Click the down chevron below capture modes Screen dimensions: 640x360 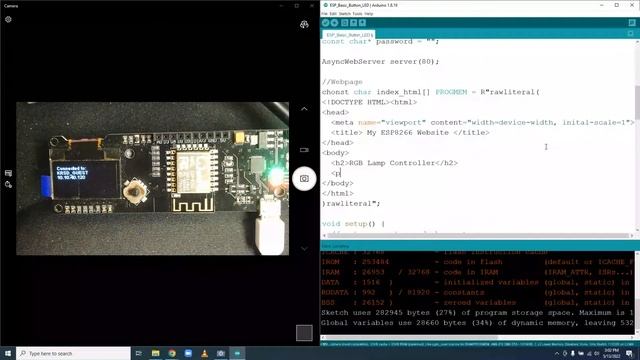click(x=304, y=248)
